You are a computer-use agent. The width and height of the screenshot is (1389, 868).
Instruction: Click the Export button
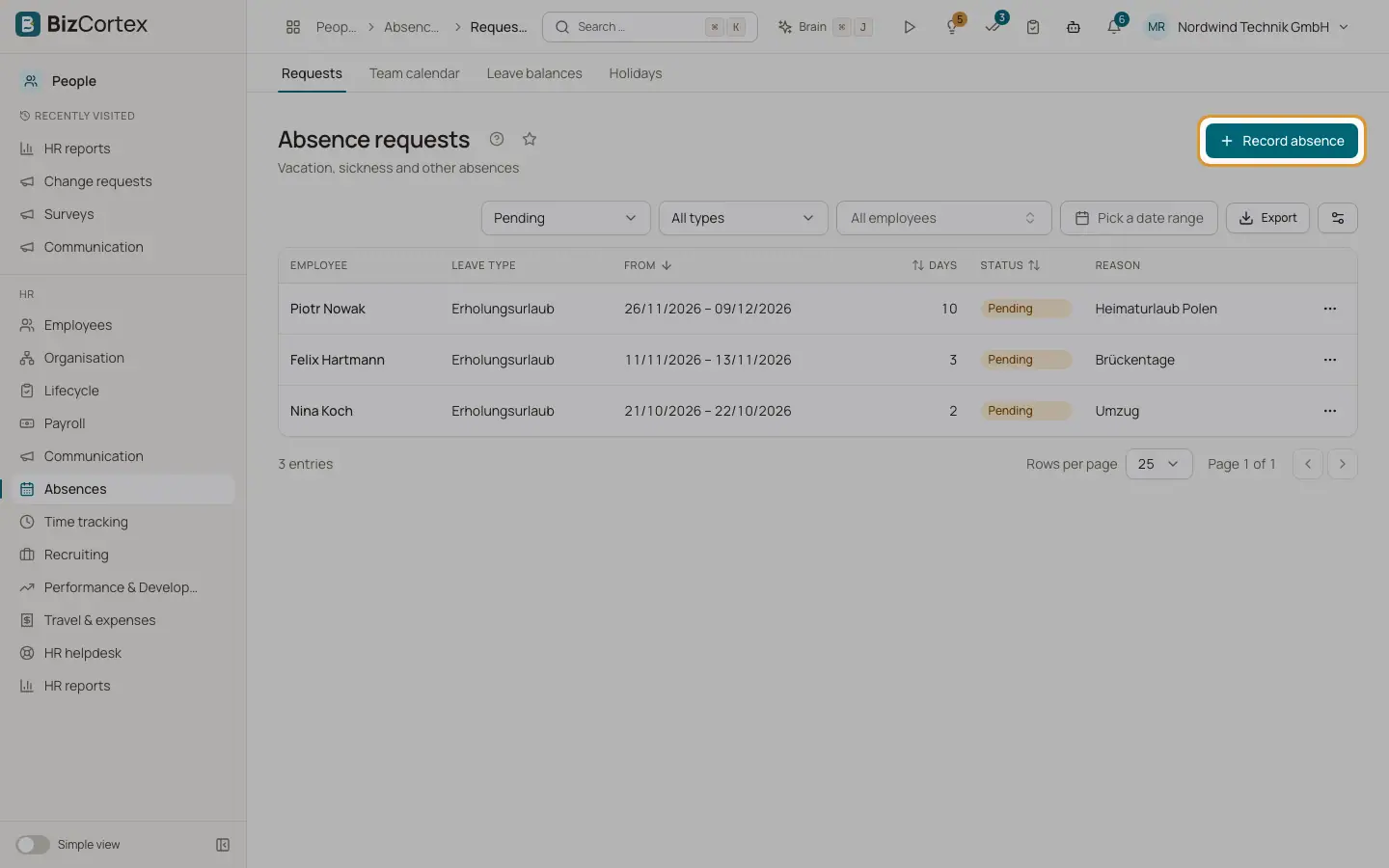point(1268,218)
